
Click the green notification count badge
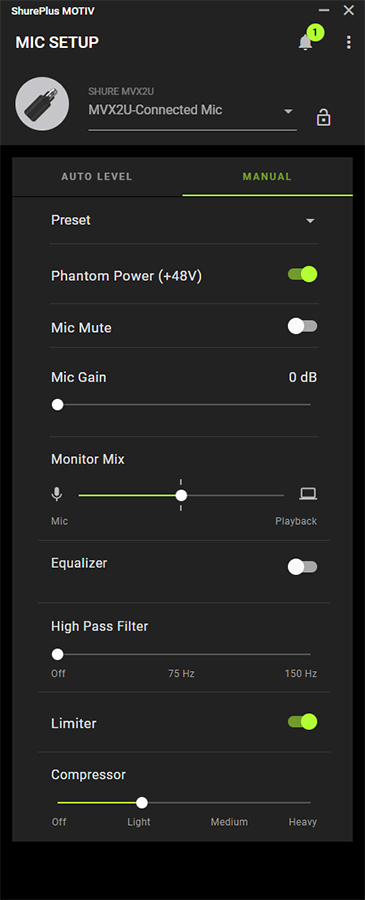coord(315,32)
